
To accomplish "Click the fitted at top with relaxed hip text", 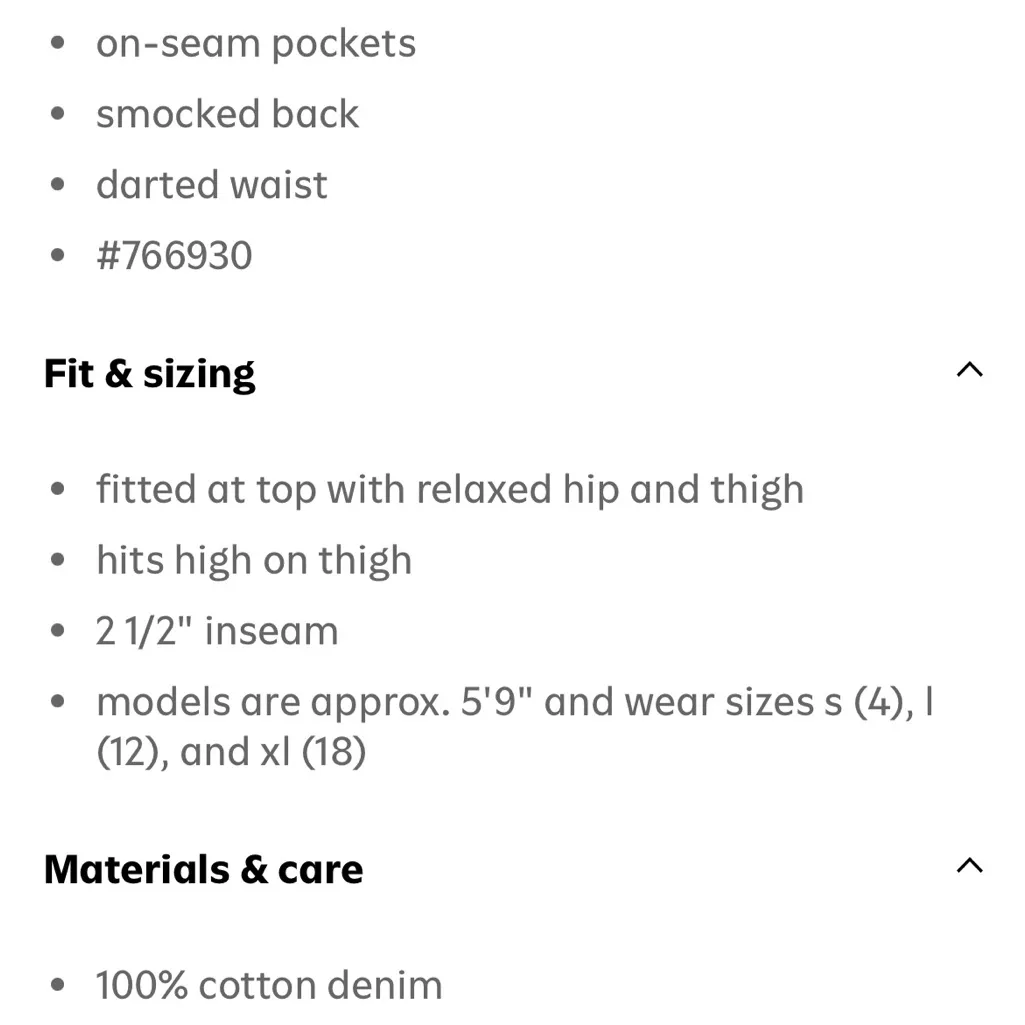I will [x=450, y=489].
